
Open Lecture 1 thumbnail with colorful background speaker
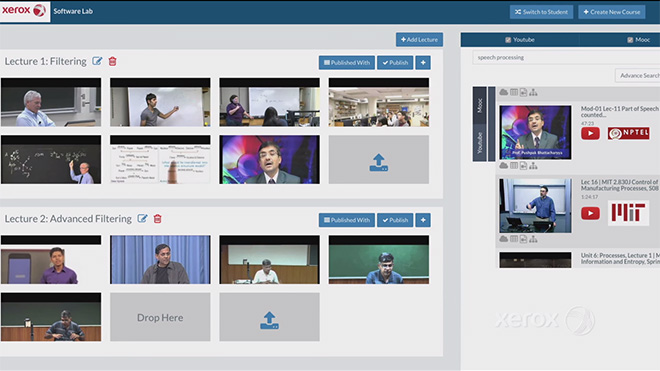(x=269, y=160)
